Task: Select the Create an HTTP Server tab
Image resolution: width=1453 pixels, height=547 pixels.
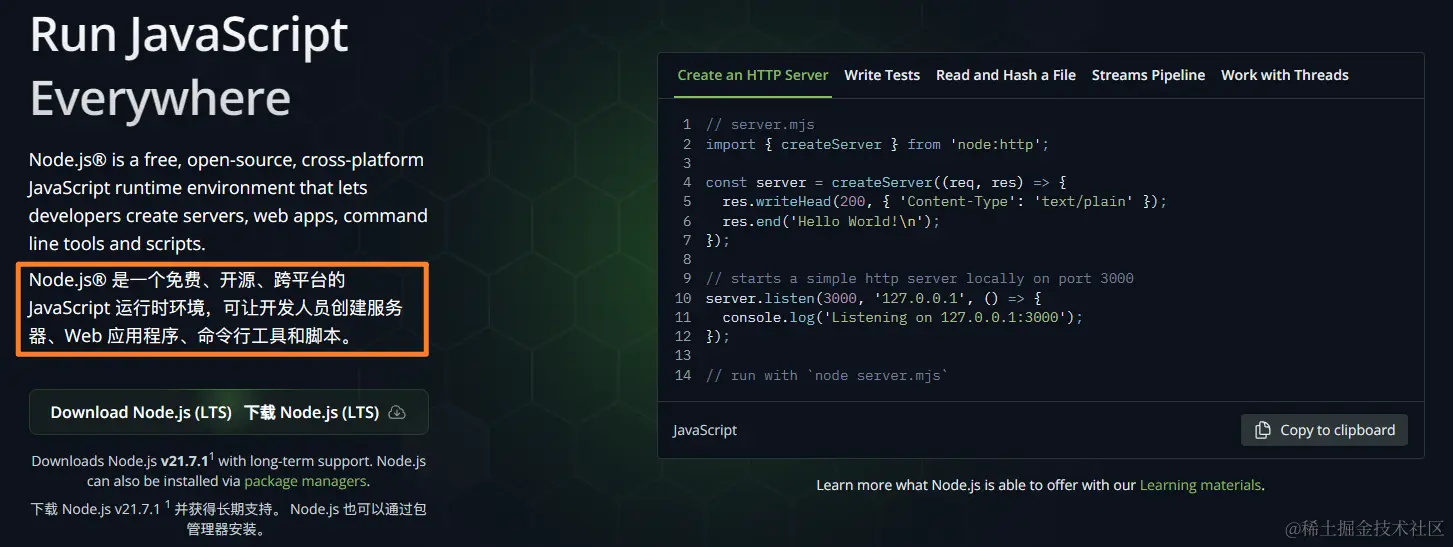Action: [x=753, y=75]
